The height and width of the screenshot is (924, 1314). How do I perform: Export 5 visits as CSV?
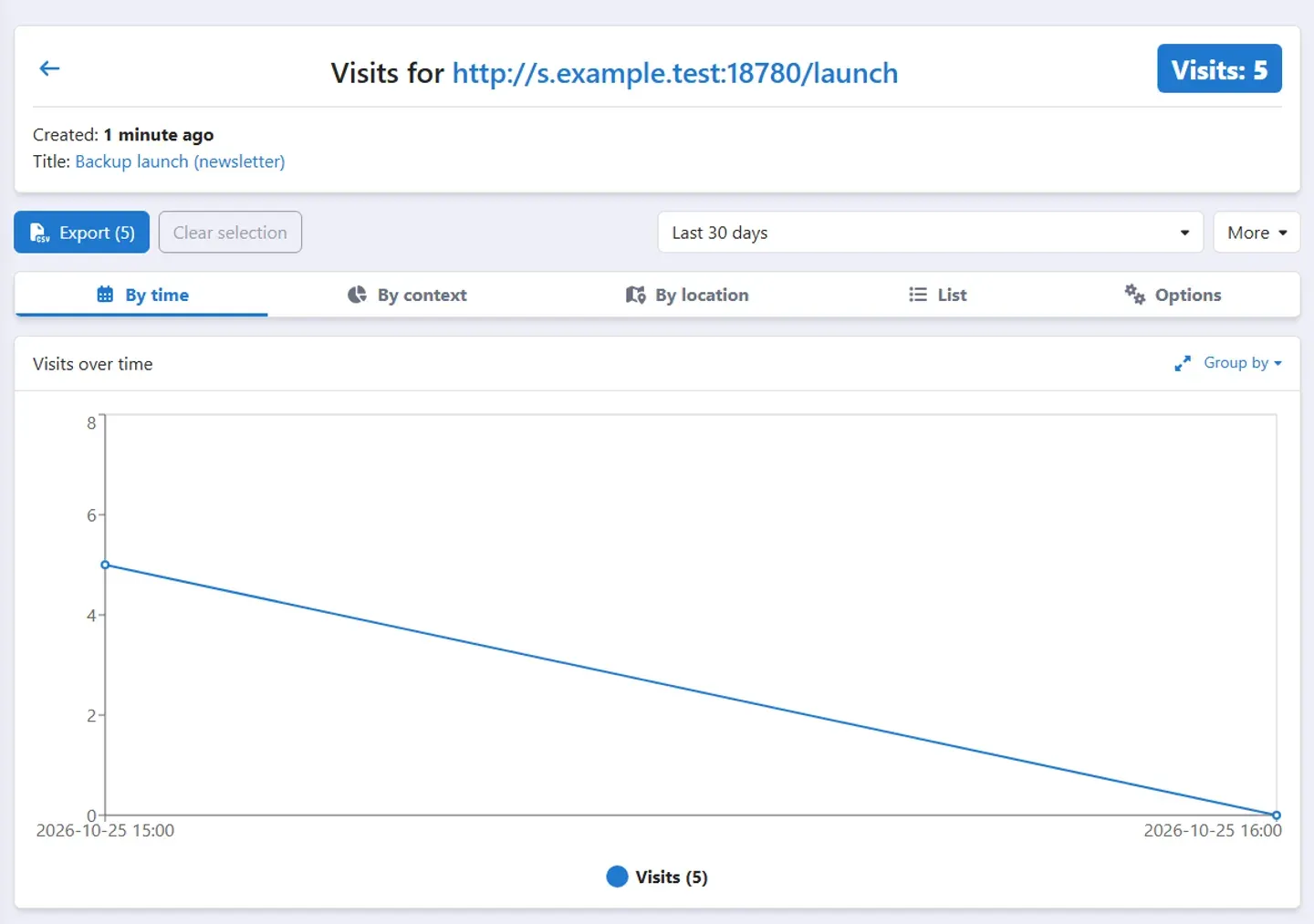tap(81, 233)
